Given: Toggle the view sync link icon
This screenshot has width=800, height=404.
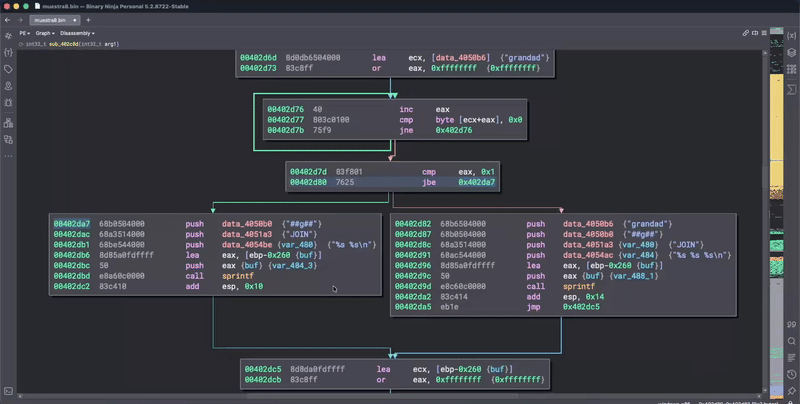Looking at the screenshot, I should 748,33.
